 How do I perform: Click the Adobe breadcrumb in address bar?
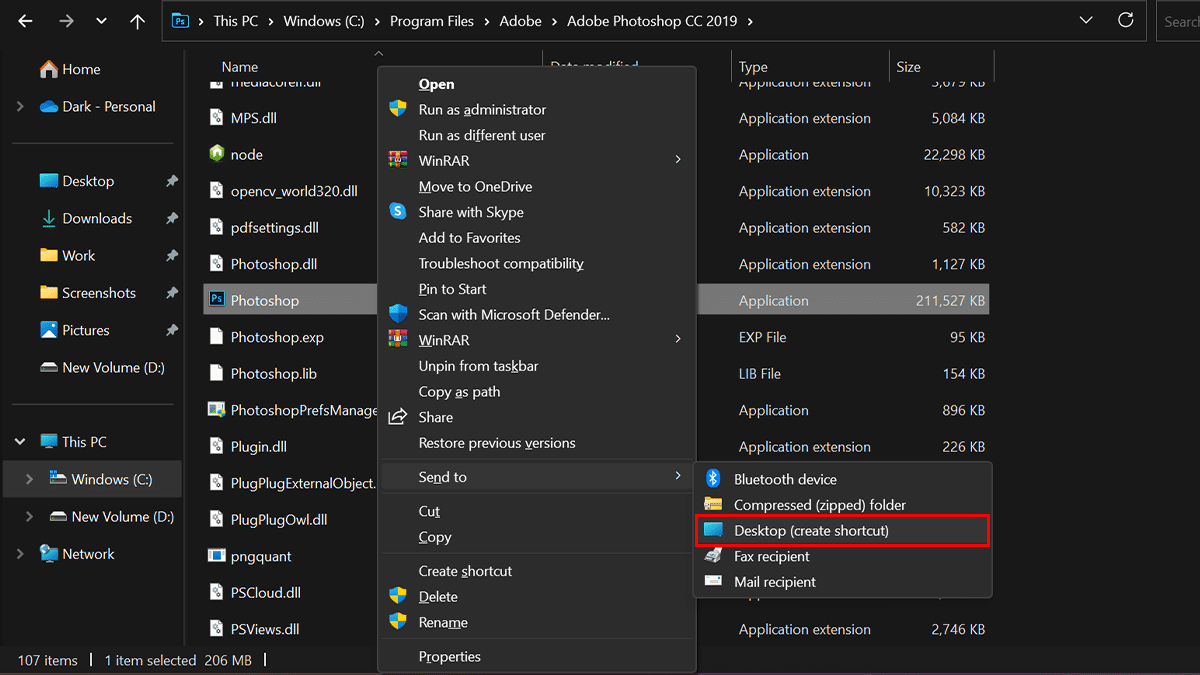tap(520, 21)
